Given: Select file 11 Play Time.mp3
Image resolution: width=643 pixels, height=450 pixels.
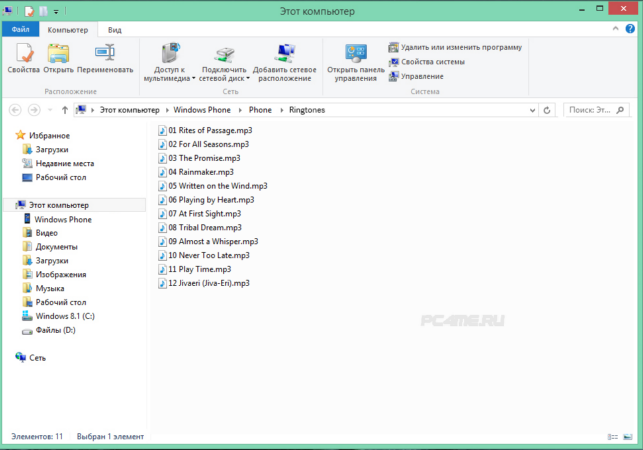Looking at the screenshot, I should click(195, 269).
